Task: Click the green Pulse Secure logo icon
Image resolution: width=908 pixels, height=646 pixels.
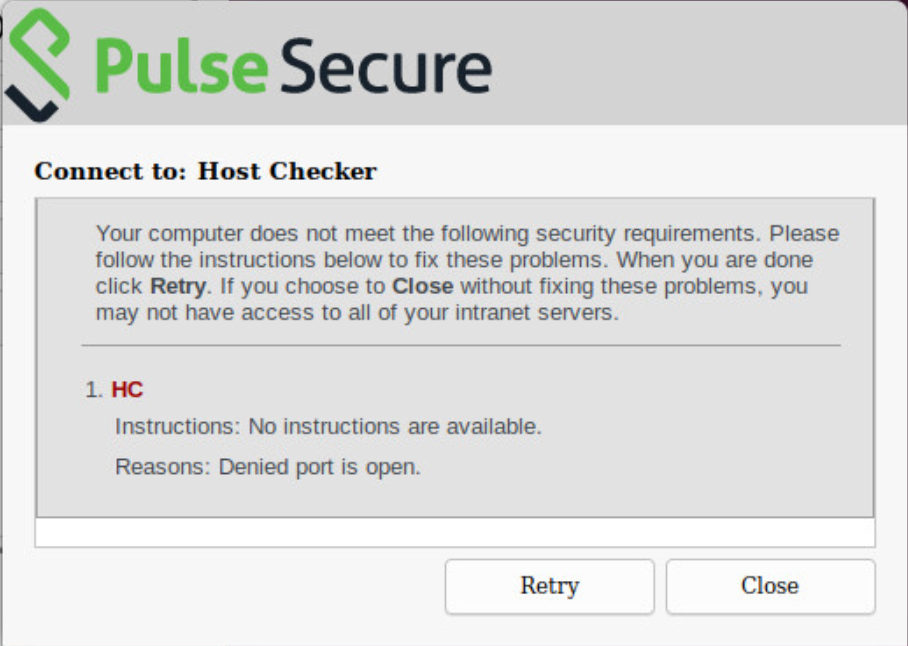Action: click(x=38, y=64)
